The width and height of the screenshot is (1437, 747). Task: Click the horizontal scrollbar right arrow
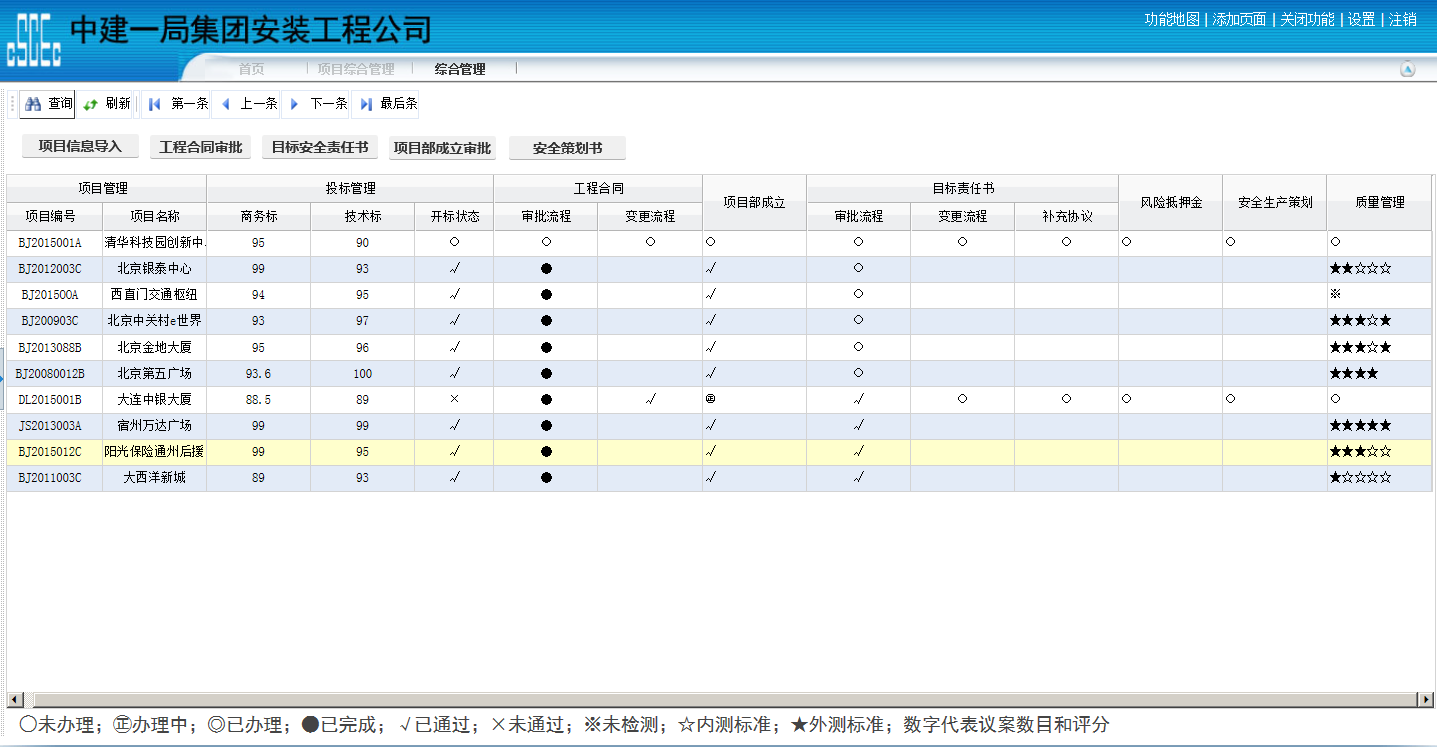1424,699
